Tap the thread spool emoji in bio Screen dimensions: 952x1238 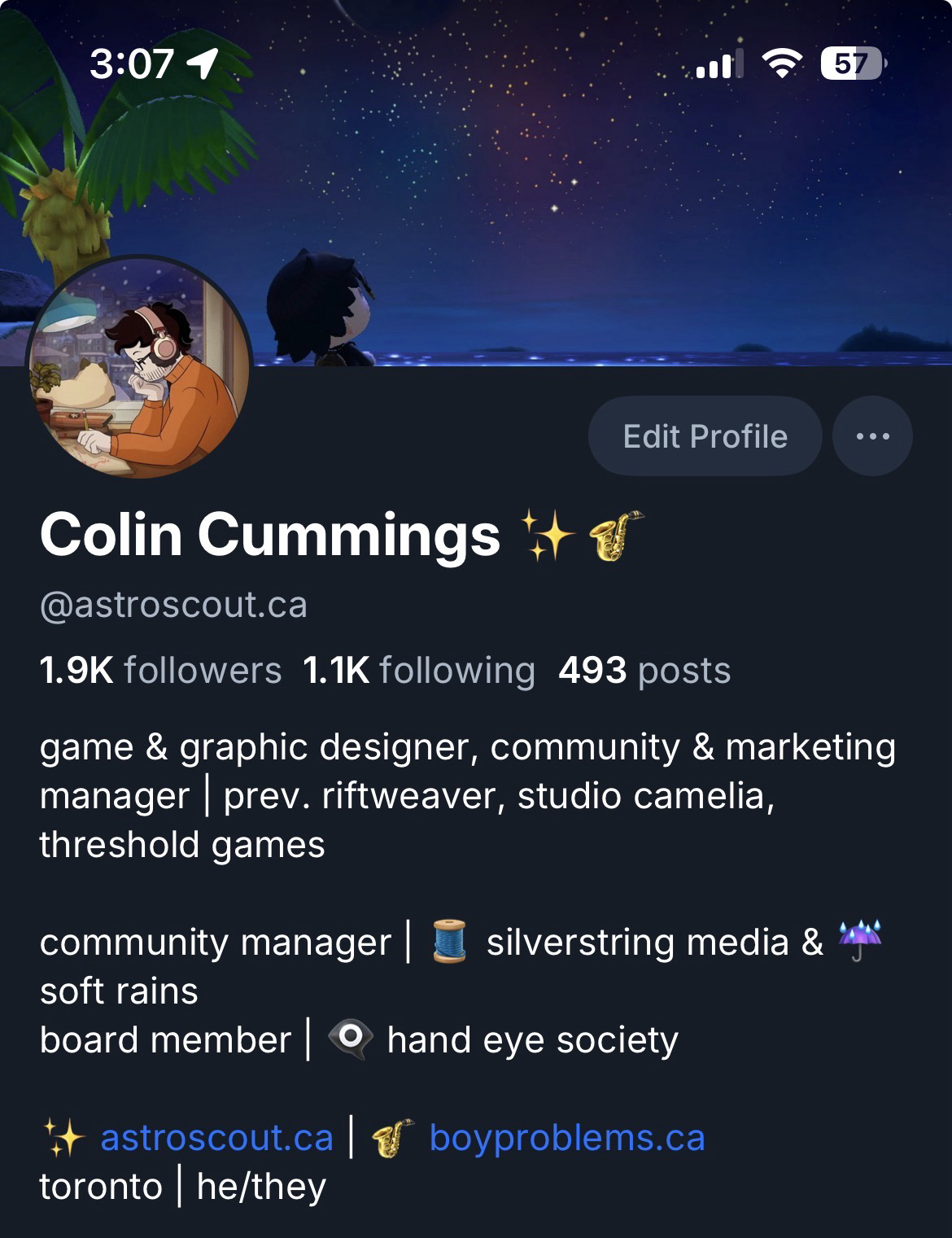[449, 942]
